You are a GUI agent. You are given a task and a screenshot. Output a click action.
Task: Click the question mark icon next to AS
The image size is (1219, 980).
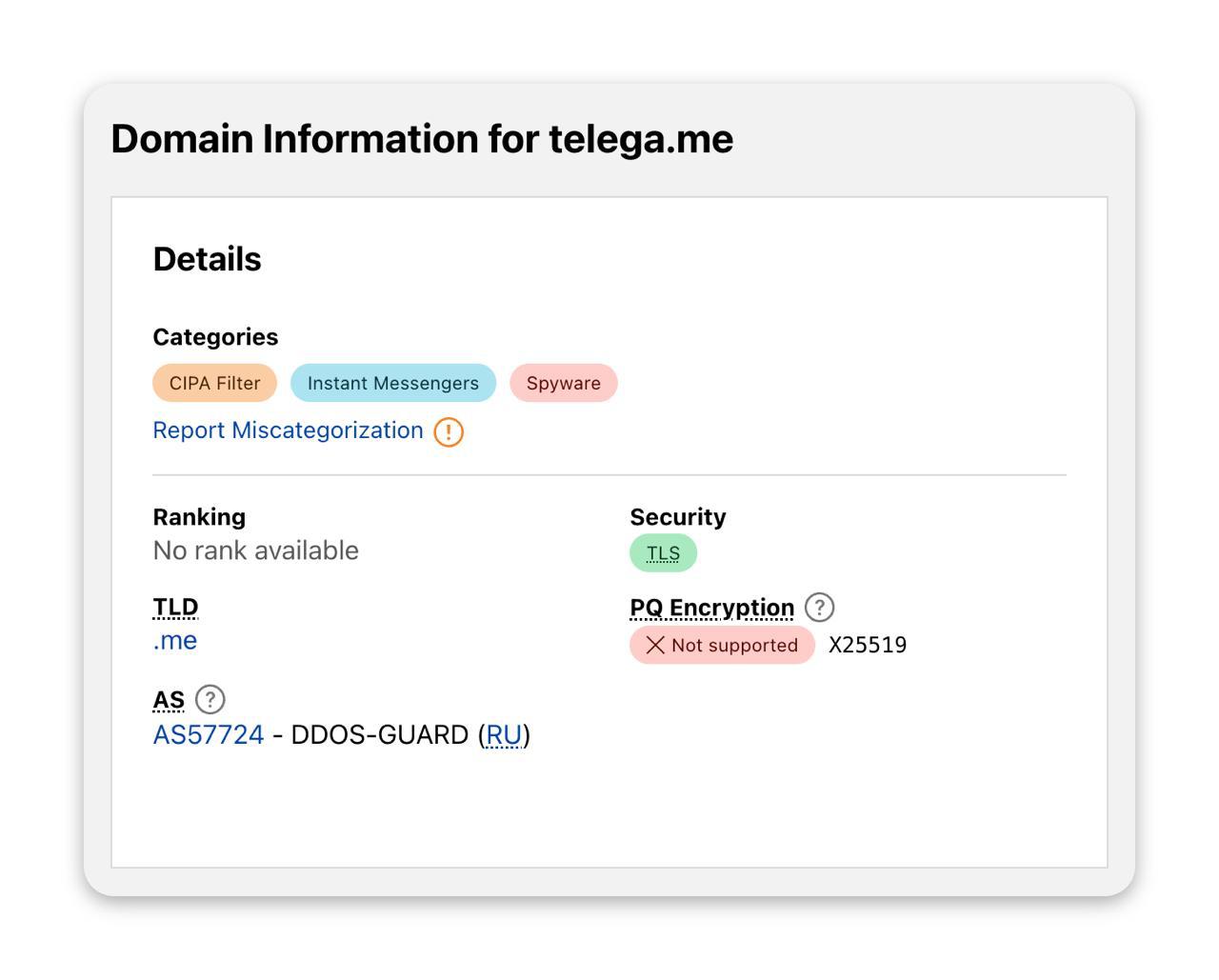[209, 699]
